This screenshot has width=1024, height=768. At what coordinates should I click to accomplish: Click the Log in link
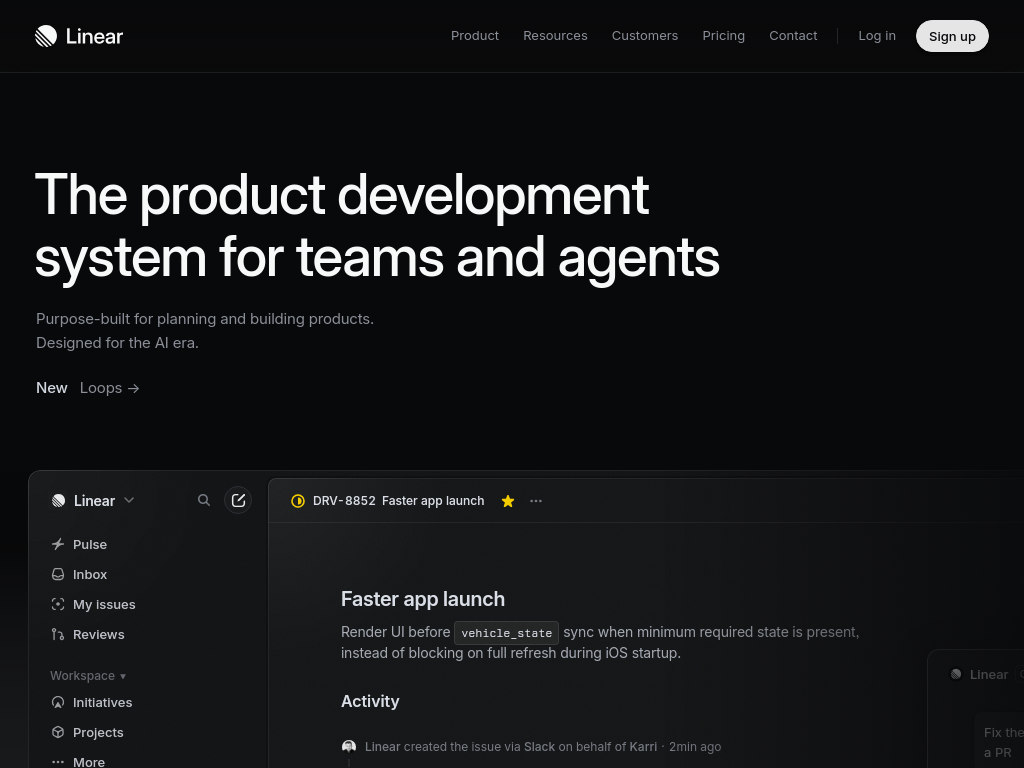coord(877,36)
